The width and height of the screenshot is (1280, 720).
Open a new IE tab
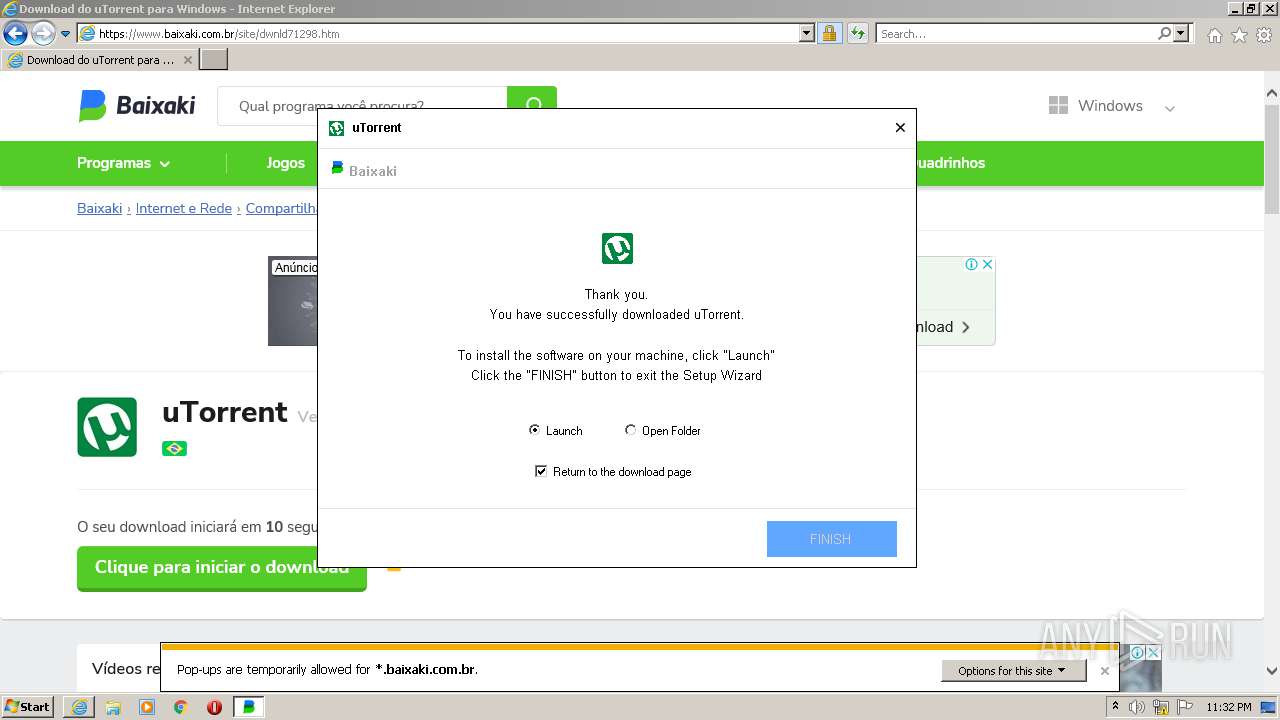coord(214,60)
